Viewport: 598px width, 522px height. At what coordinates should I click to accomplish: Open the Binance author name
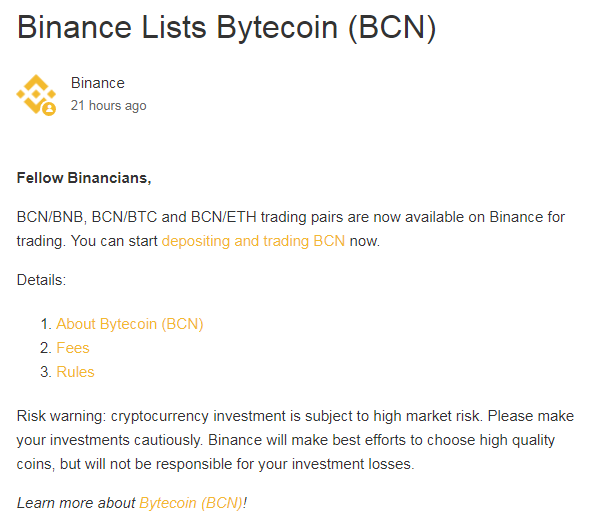(98, 83)
